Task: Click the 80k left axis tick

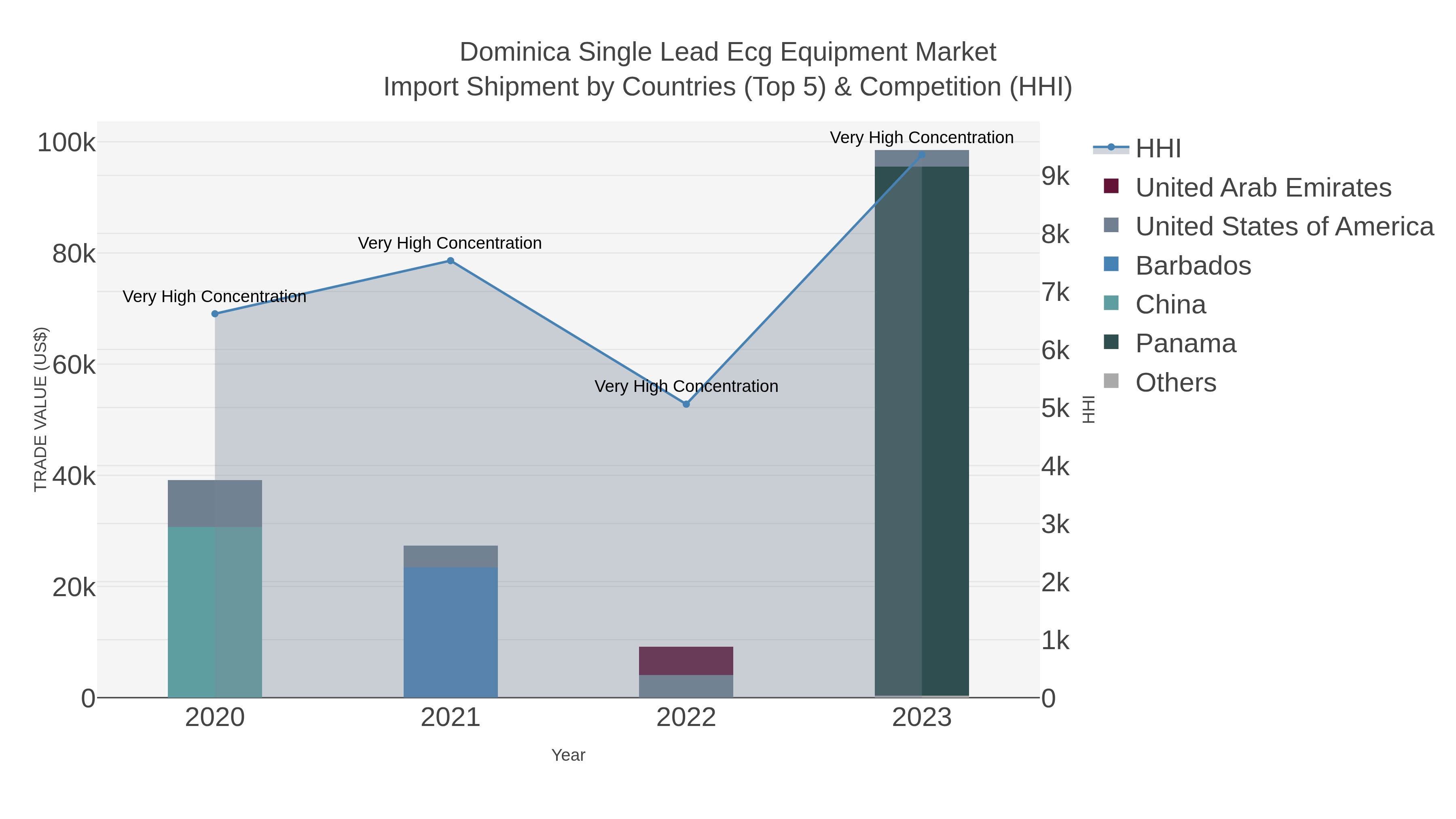Action: point(74,254)
